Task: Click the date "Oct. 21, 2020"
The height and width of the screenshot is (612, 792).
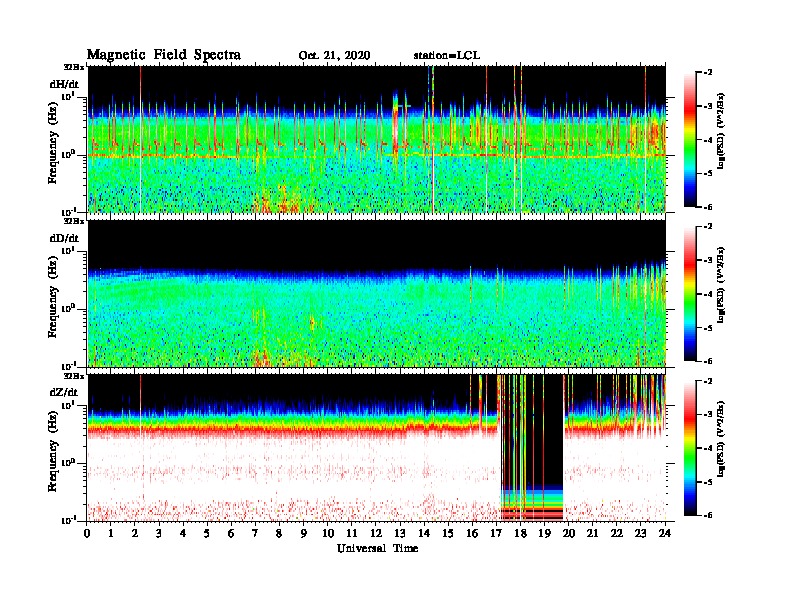Action: coord(334,56)
